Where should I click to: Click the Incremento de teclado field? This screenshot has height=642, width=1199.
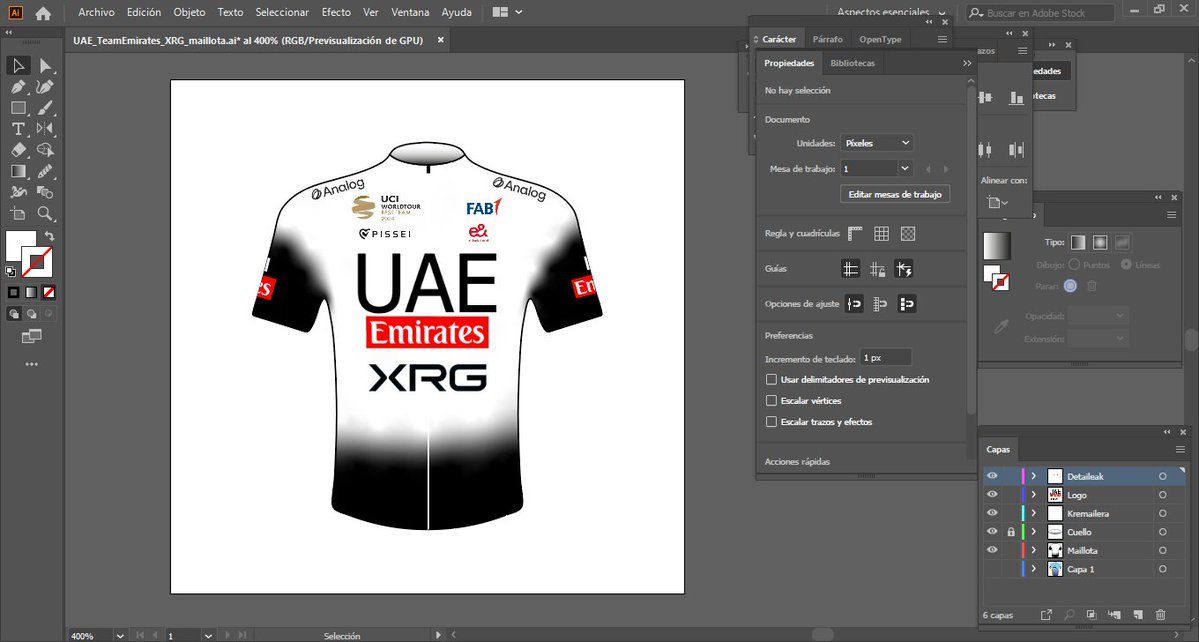tap(885, 358)
